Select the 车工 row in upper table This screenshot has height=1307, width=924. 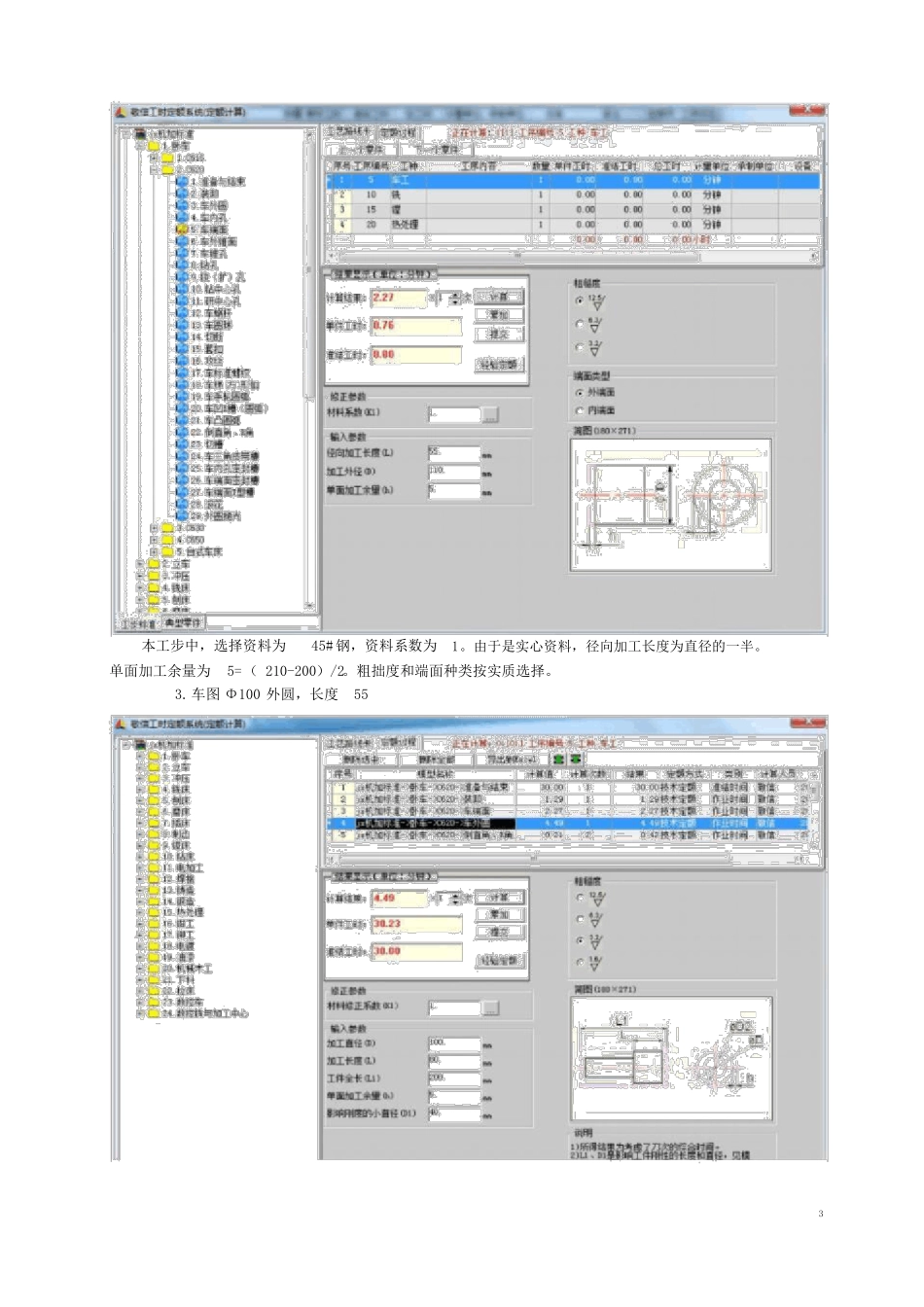[574, 181]
